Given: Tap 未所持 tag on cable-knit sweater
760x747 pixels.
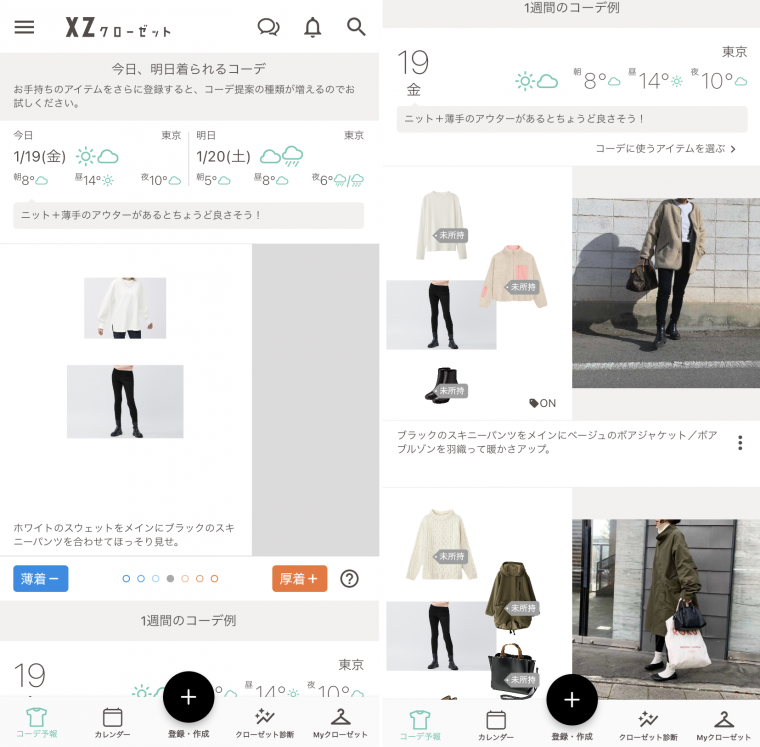Looking at the screenshot, I should pos(451,556).
